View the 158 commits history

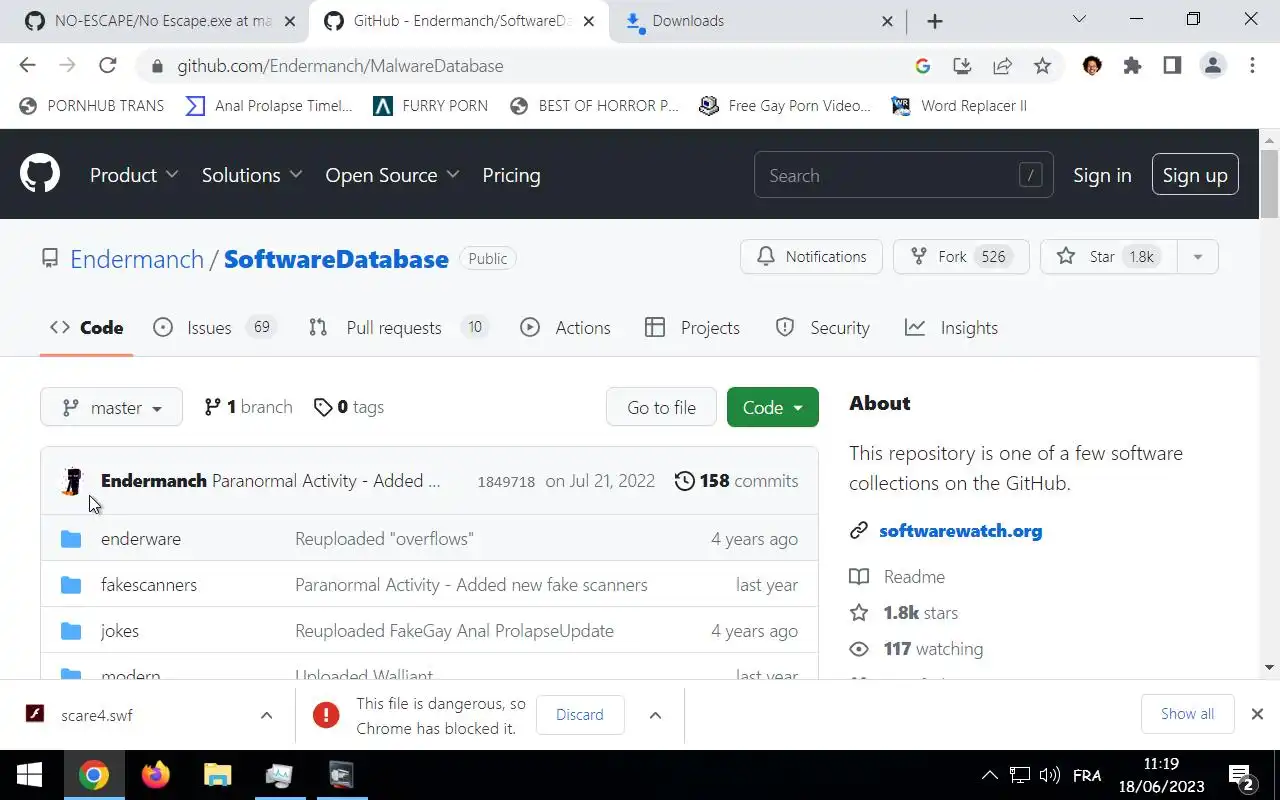click(x=736, y=481)
